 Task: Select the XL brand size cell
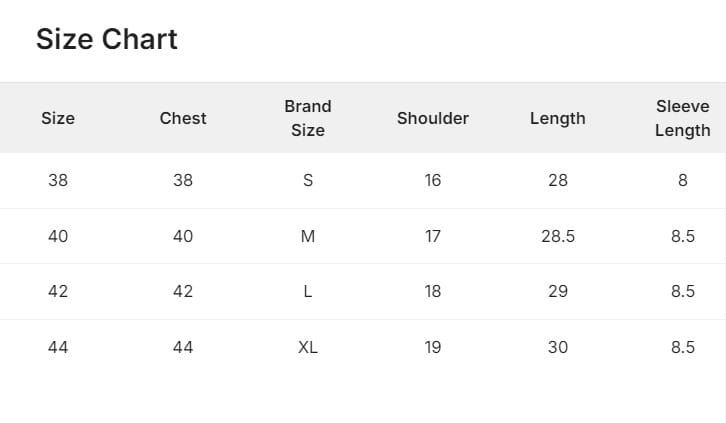pos(308,348)
